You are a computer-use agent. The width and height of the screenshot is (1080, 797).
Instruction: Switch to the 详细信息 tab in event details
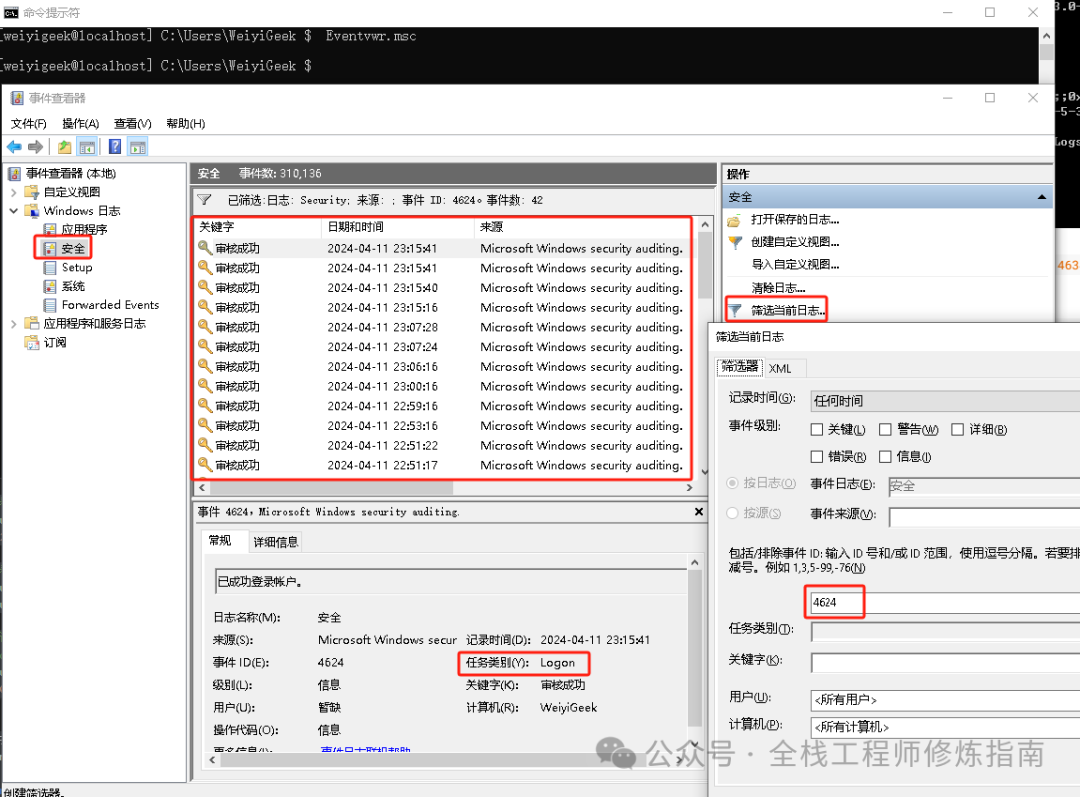pyautogui.click(x=276, y=543)
